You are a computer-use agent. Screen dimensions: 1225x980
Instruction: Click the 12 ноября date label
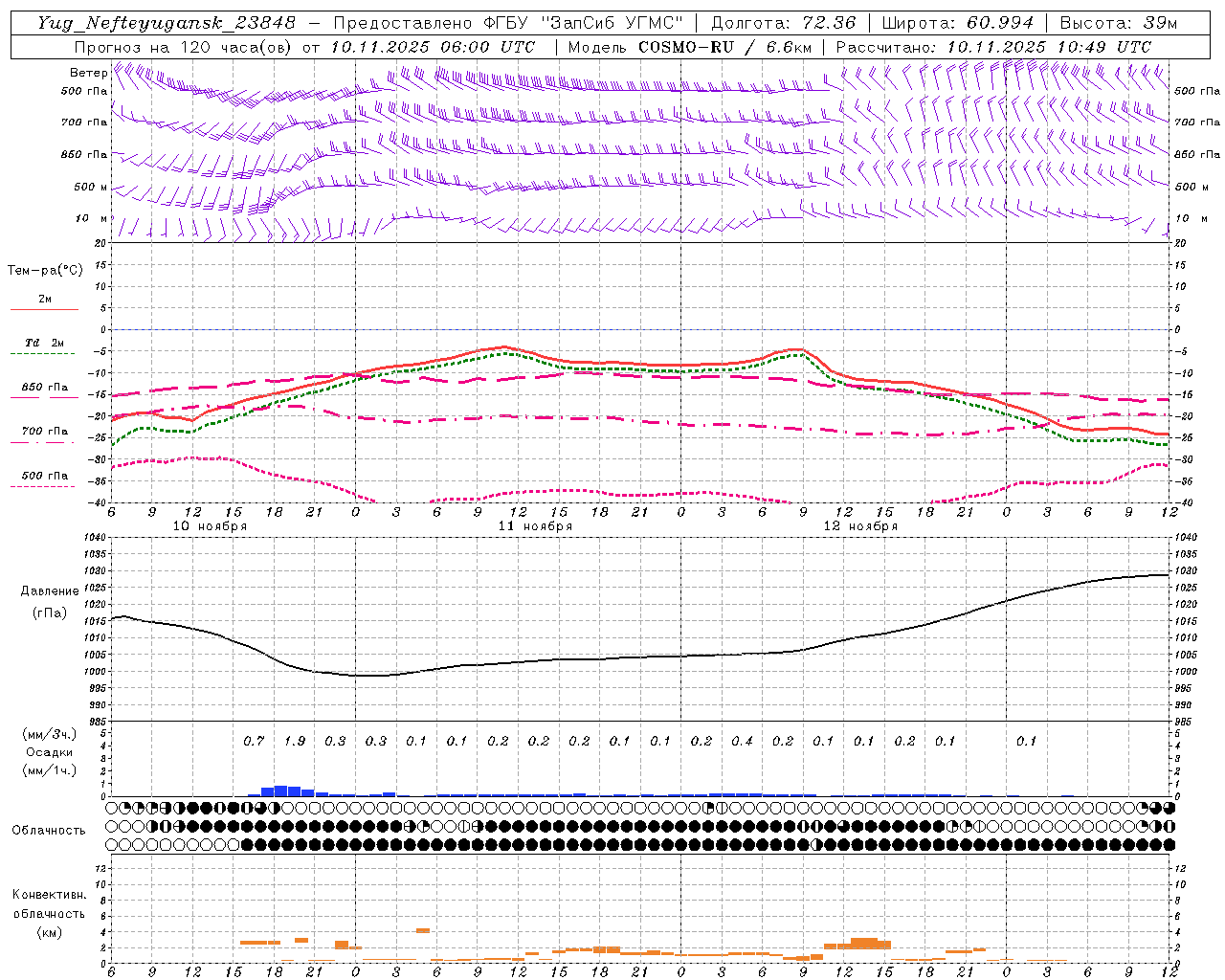click(860, 526)
